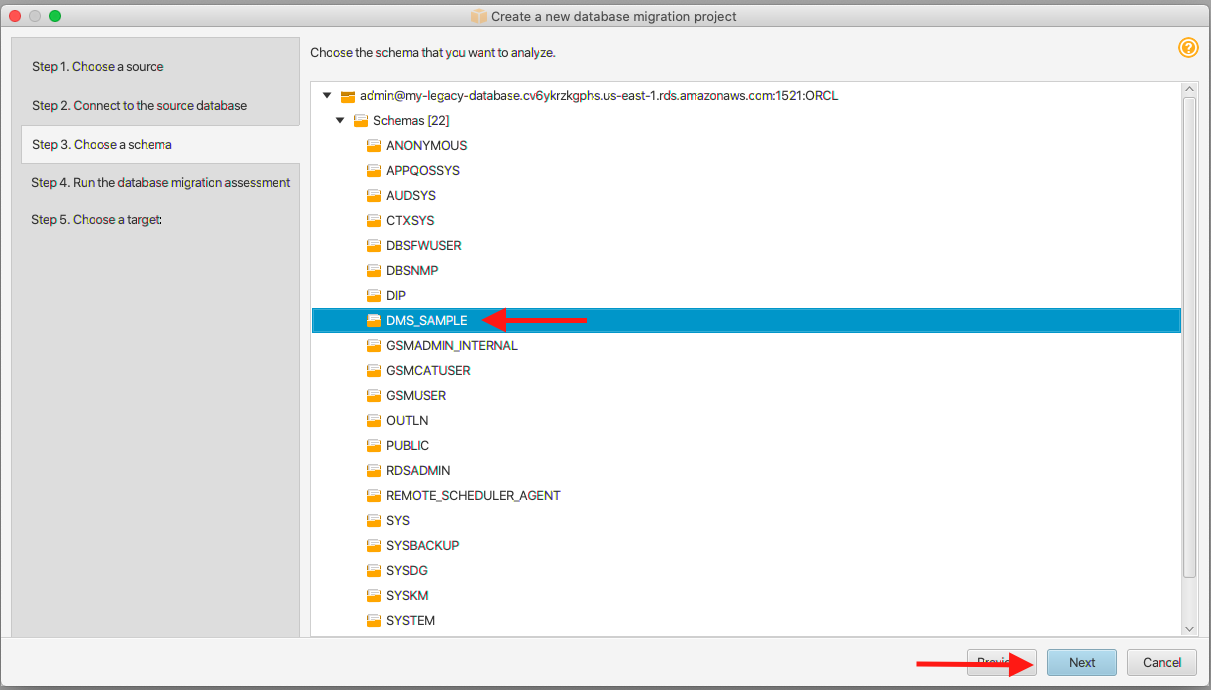This screenshot has width=1211, height=690.
Task: Click the PUBLIC schema icon
Action: click(374, 446)
